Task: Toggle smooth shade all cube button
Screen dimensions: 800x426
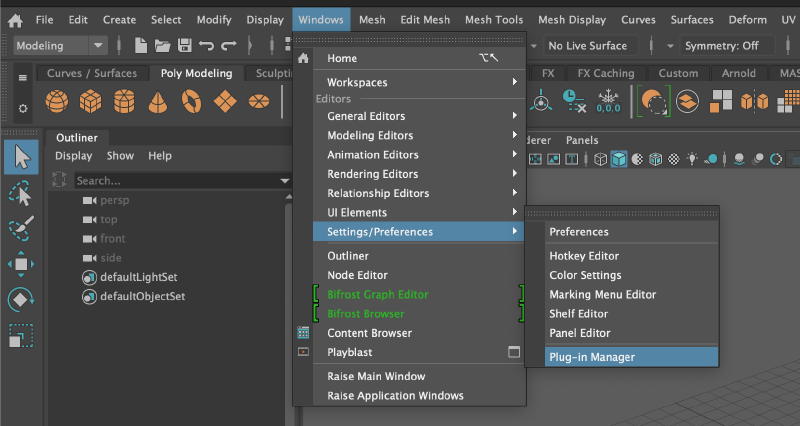Action: pyautogui.click(x=619, y=159)
